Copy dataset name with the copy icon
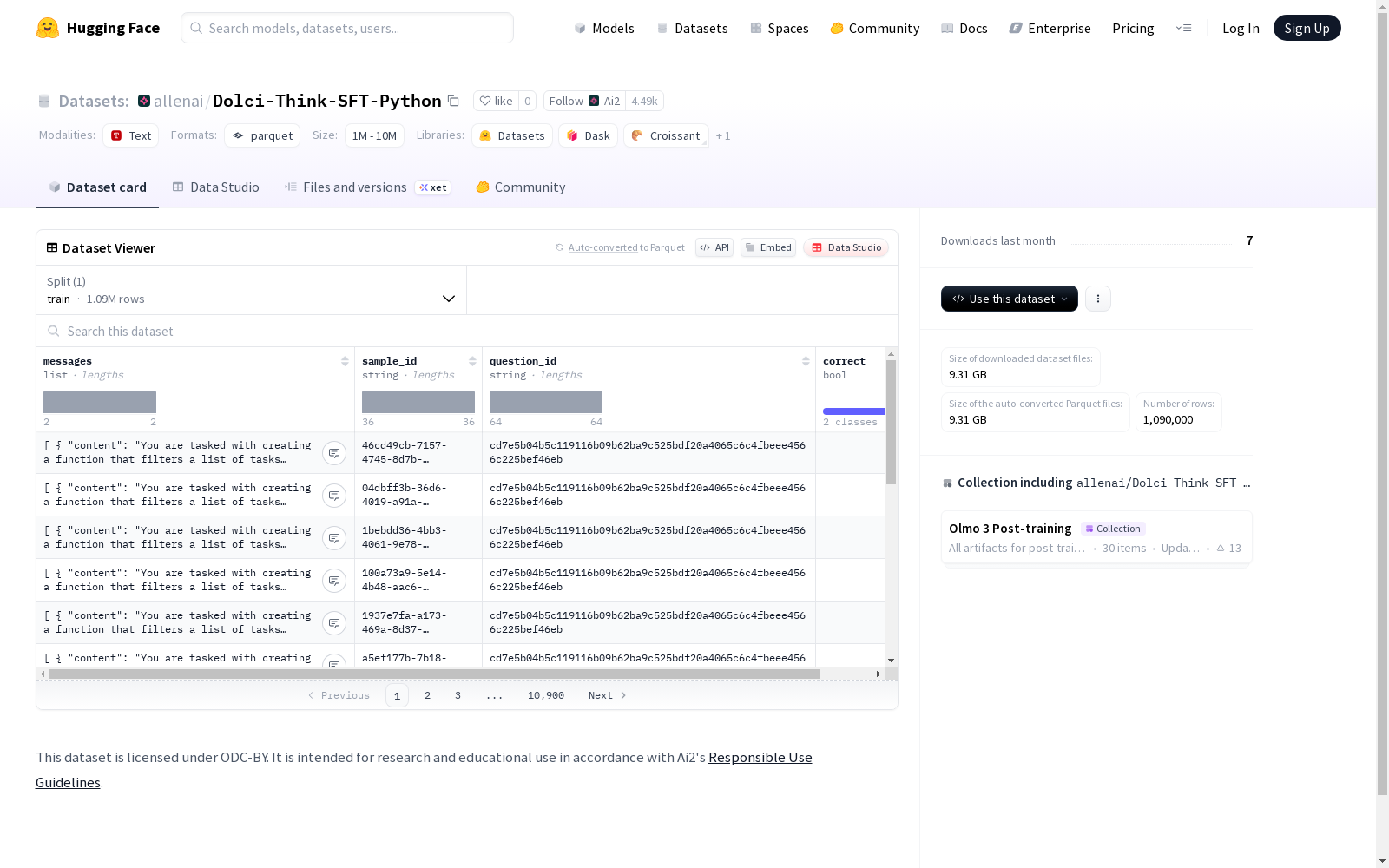 tap(453, 101)
